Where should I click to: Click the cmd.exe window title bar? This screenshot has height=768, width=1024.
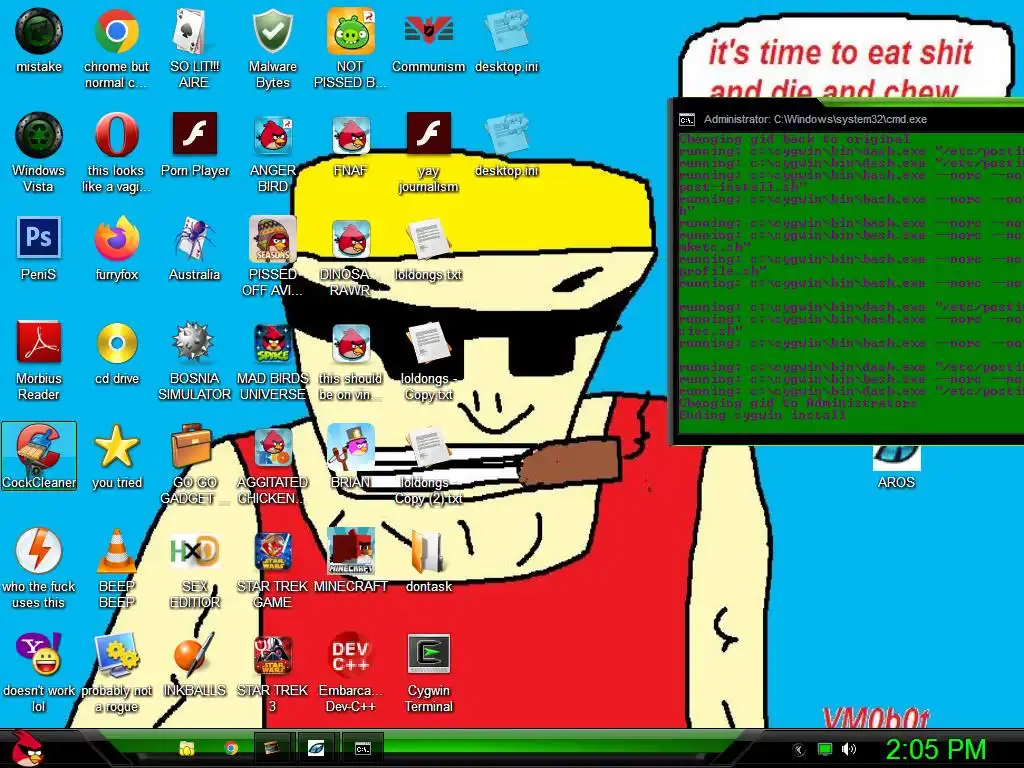coord(848,120)
